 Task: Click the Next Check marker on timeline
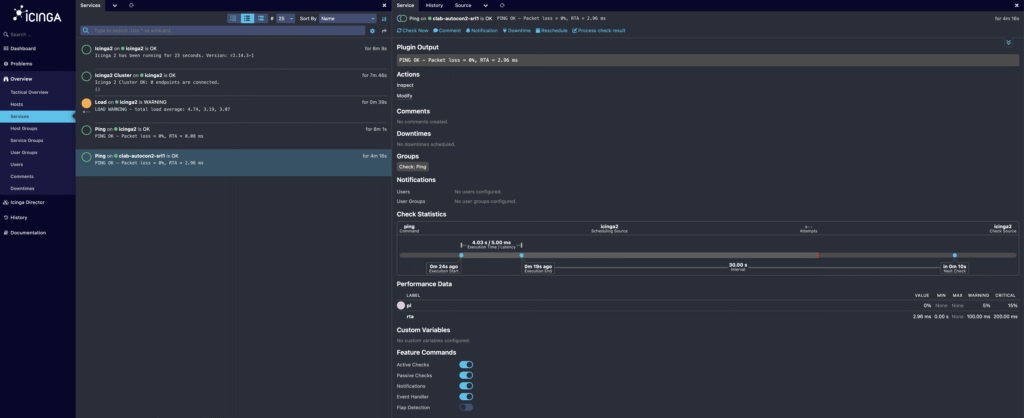pyautogui.click(x=954, y=255)
